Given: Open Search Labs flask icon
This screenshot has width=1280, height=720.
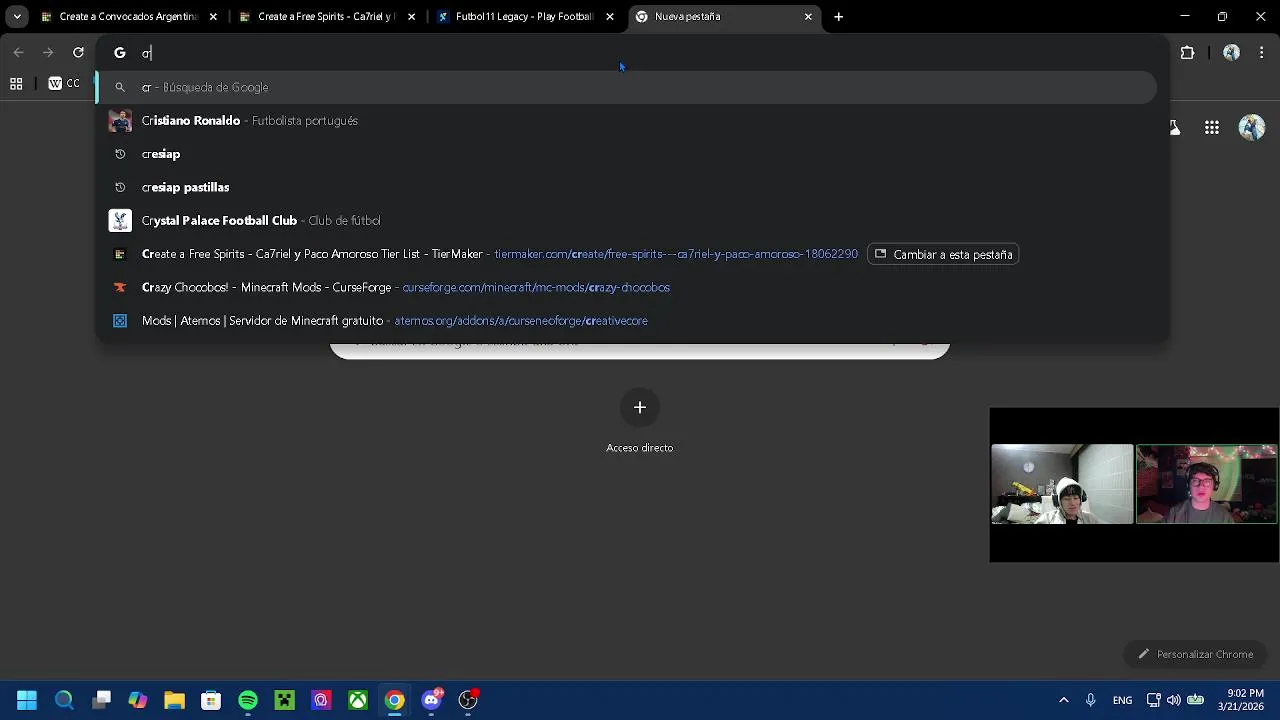Looking at the screenshot, I should click(x=1175, y=127).
